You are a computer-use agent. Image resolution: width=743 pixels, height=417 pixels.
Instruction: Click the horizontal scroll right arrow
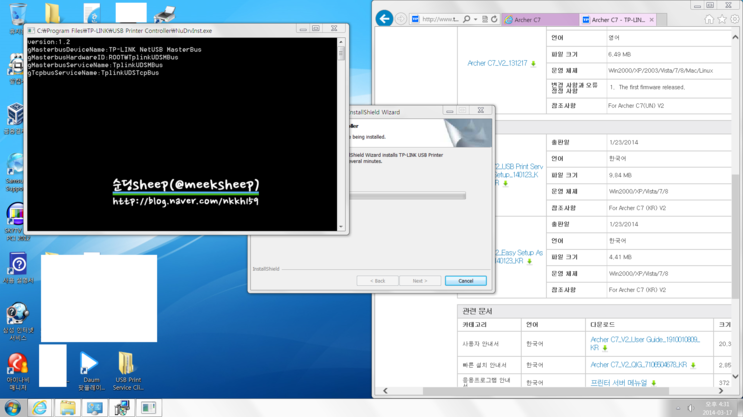coord(721,391)
